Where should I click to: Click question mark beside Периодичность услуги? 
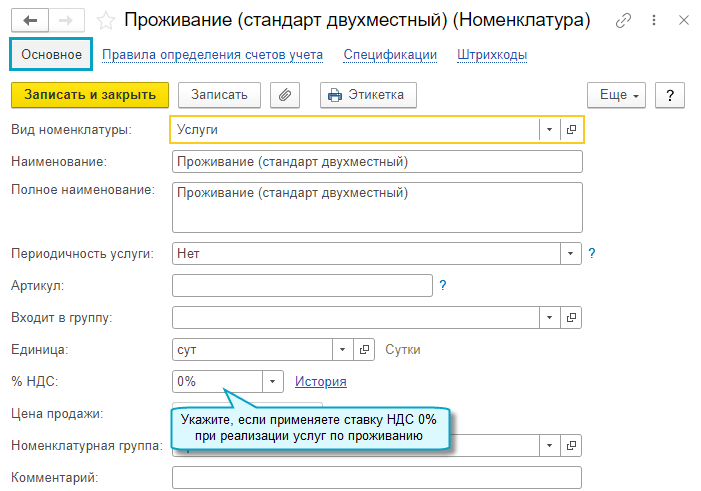click(x=592, y=254)
